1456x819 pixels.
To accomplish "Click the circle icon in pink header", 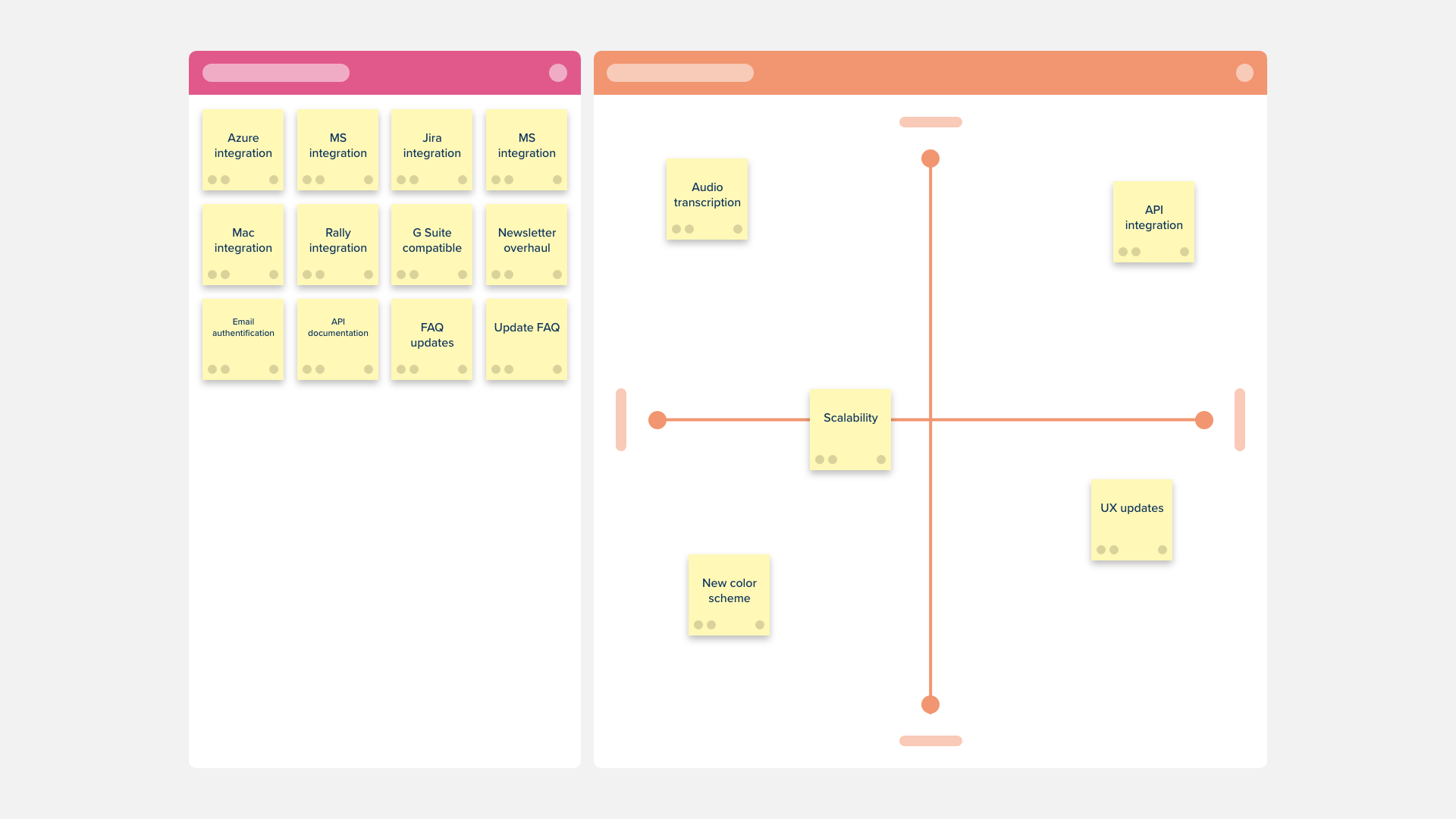I will 558,73.
